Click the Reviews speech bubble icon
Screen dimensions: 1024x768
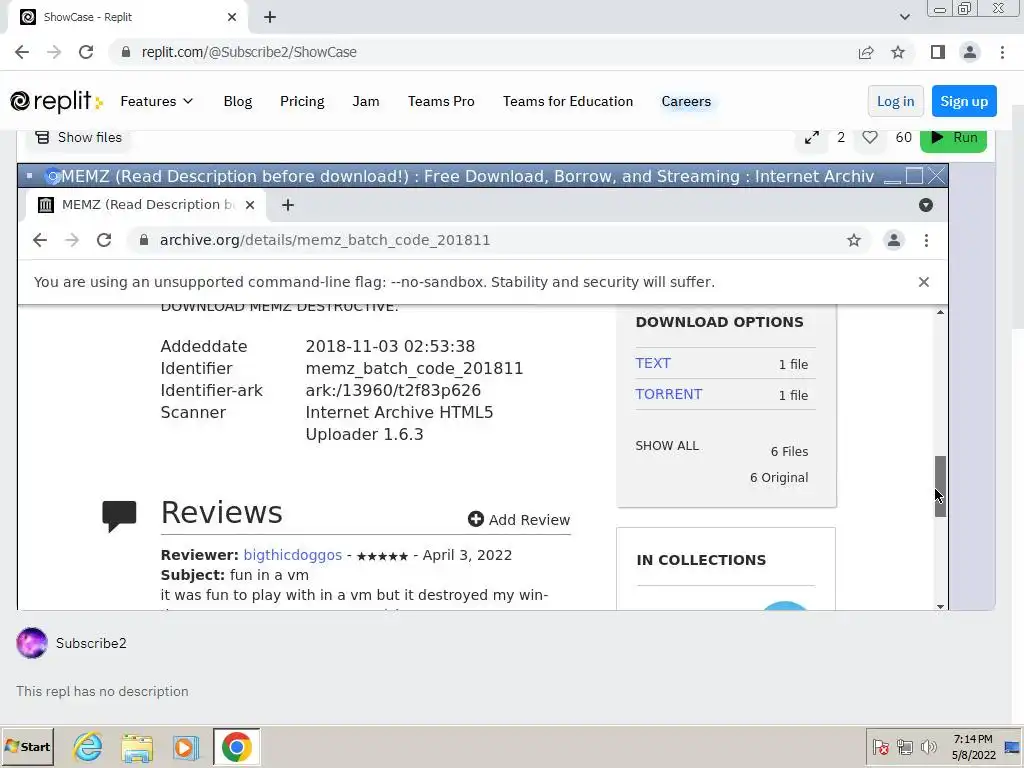(x=119, y=516)
